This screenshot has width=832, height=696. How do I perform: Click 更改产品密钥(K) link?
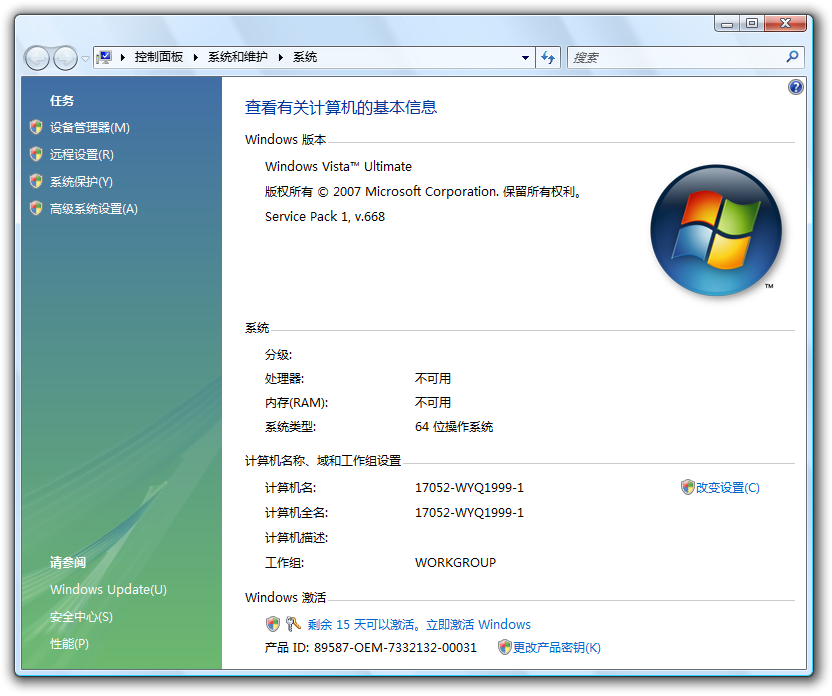click(557, 648)
